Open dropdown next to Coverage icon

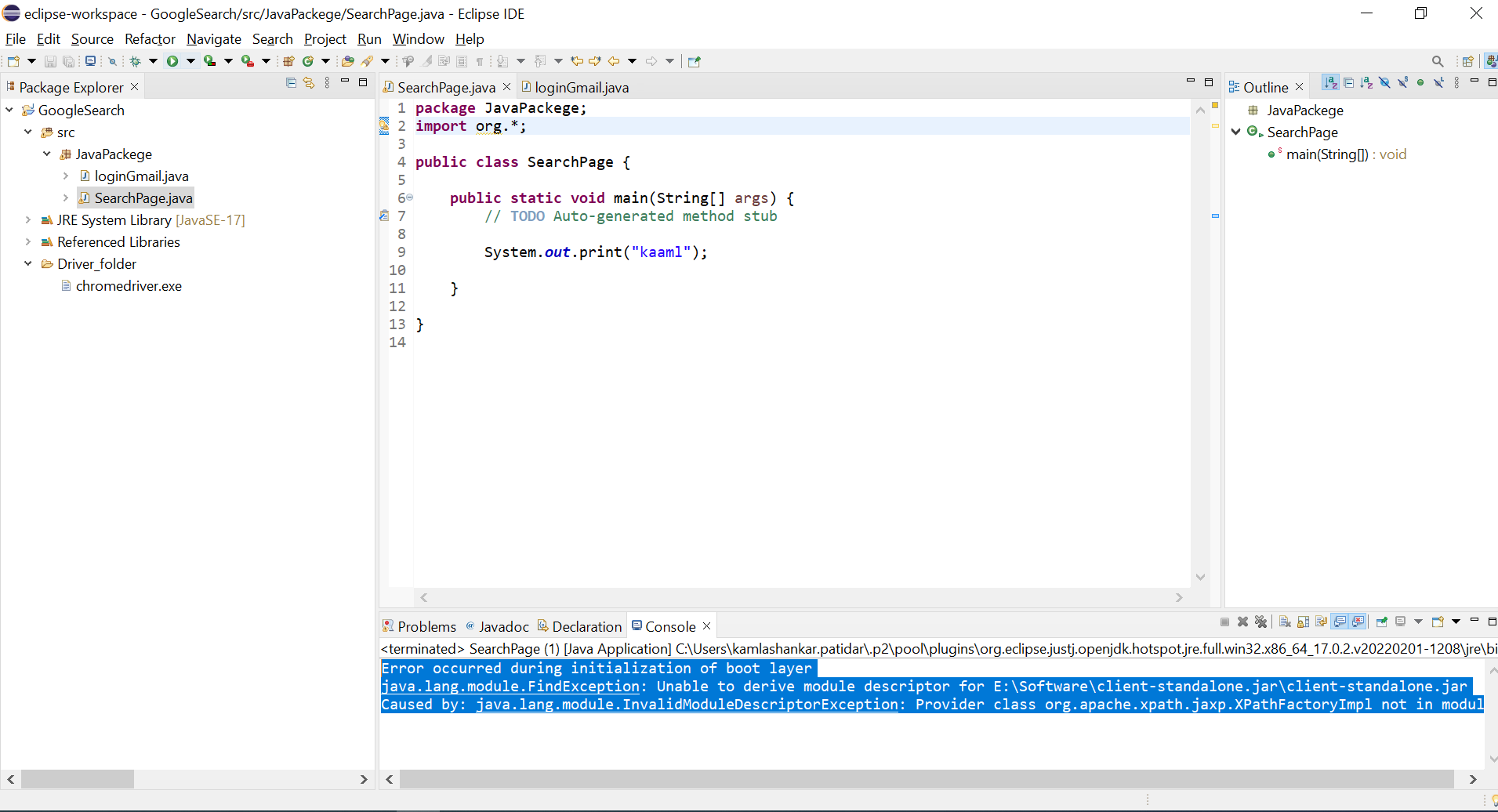pos(228,61)
